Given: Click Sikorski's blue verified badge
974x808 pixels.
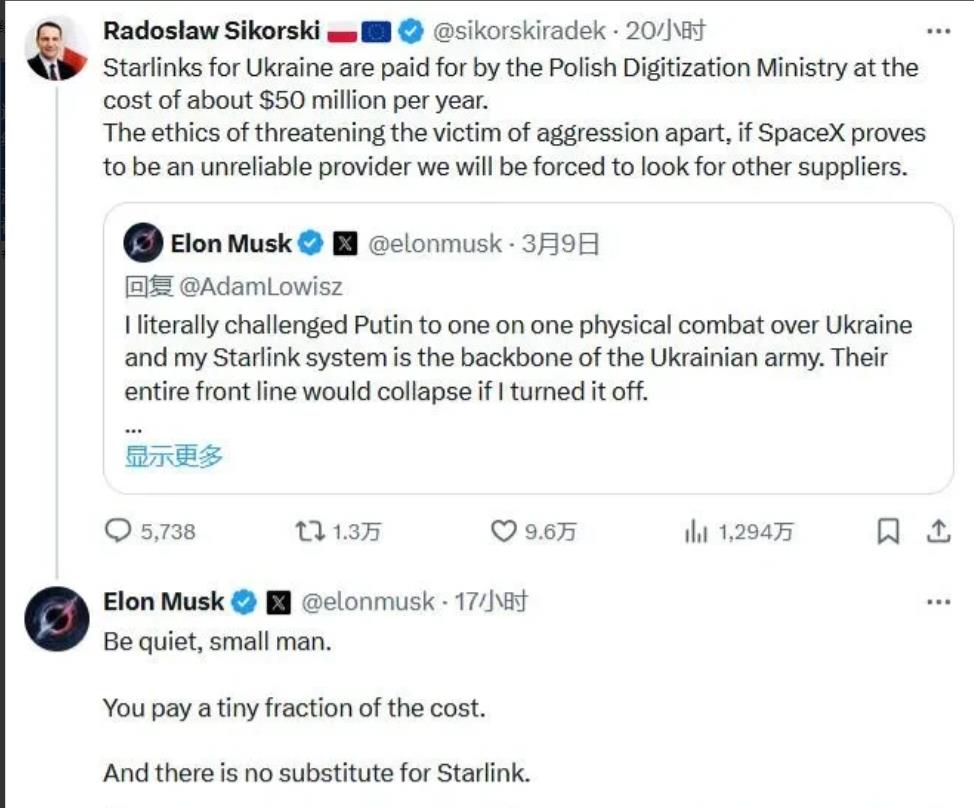Looking at the screenshot, I should coord(410,32).
